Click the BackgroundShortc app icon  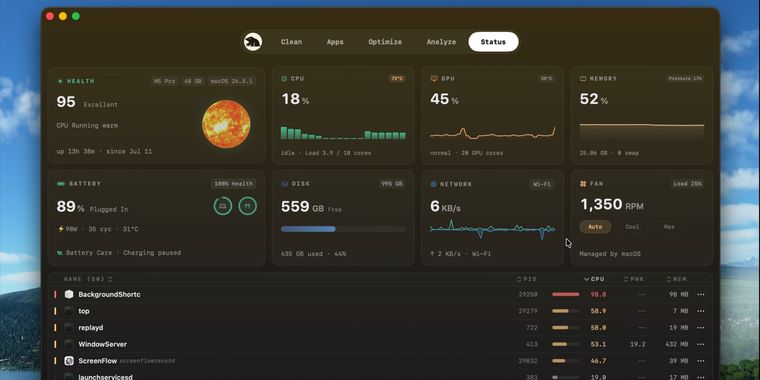[69, 294]
